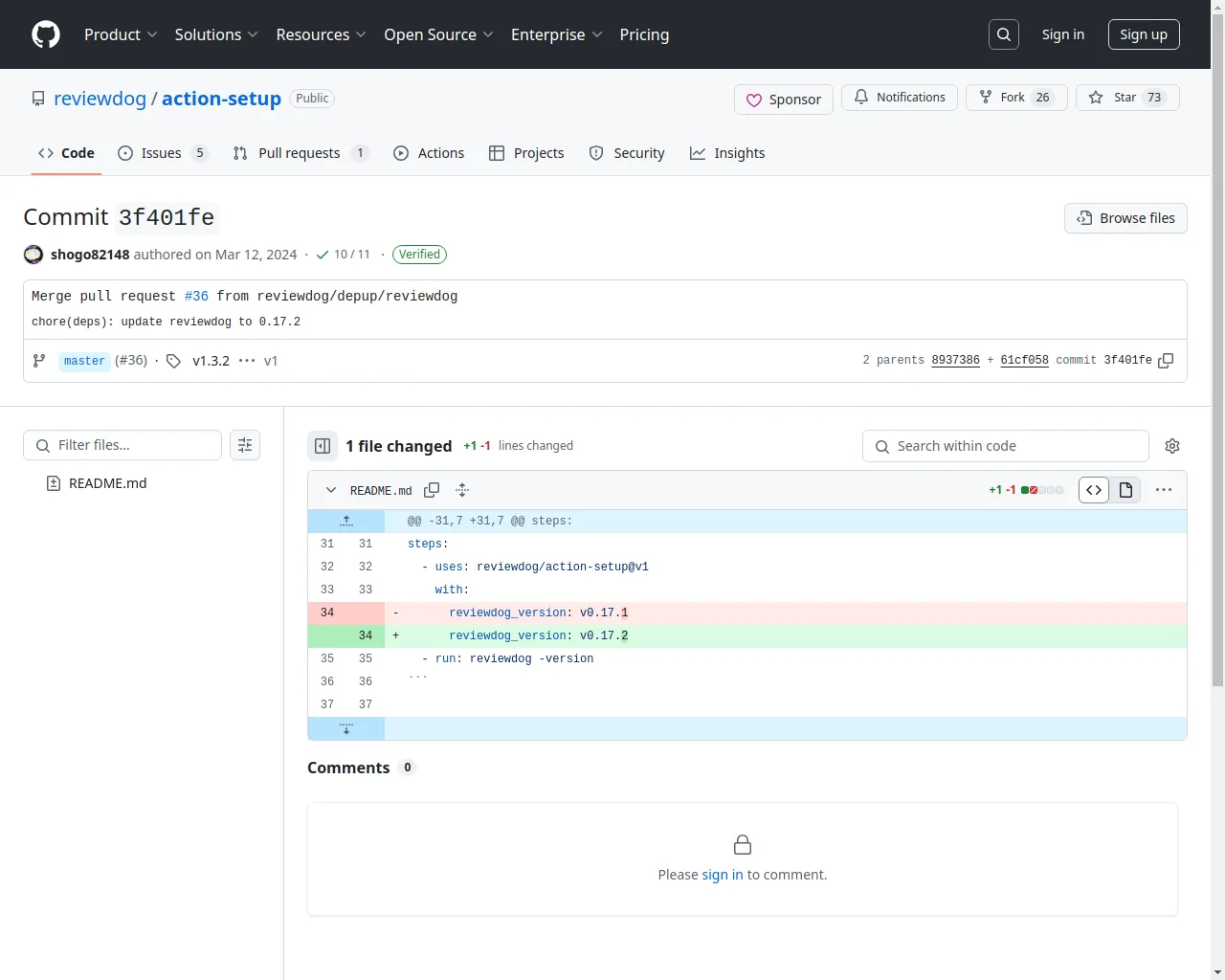Open the README.md more options menu
Viewport: 1225px width, 980px height.
tap(1164, 490)
